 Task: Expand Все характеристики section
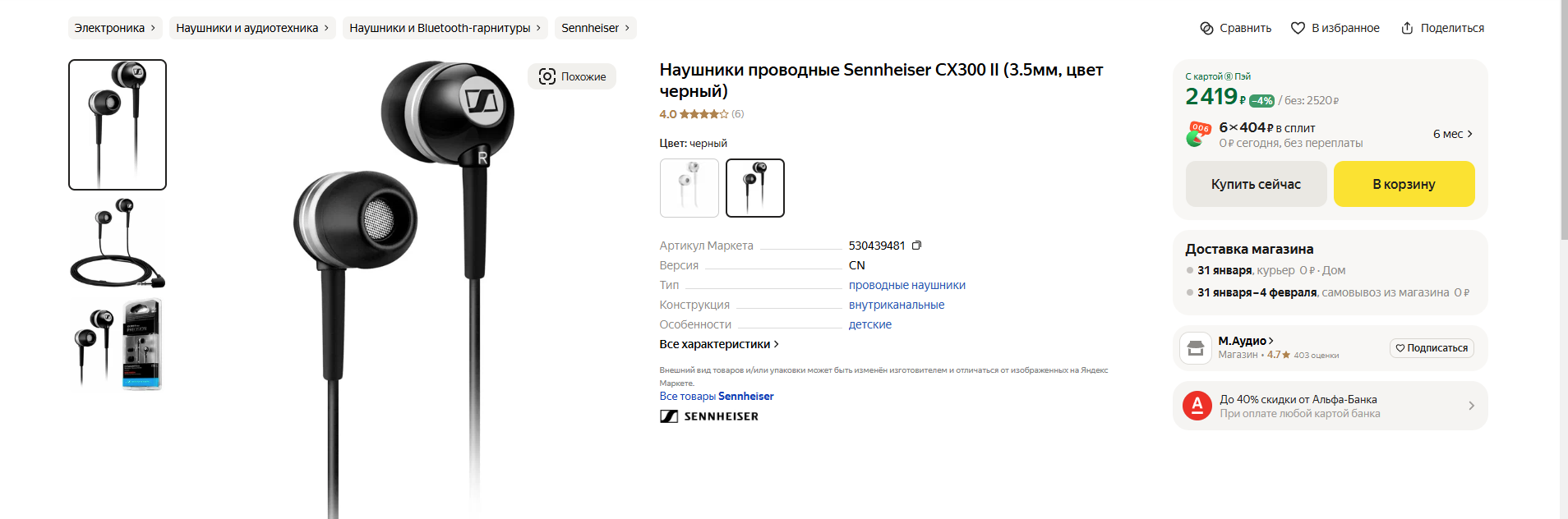(719, 344)
